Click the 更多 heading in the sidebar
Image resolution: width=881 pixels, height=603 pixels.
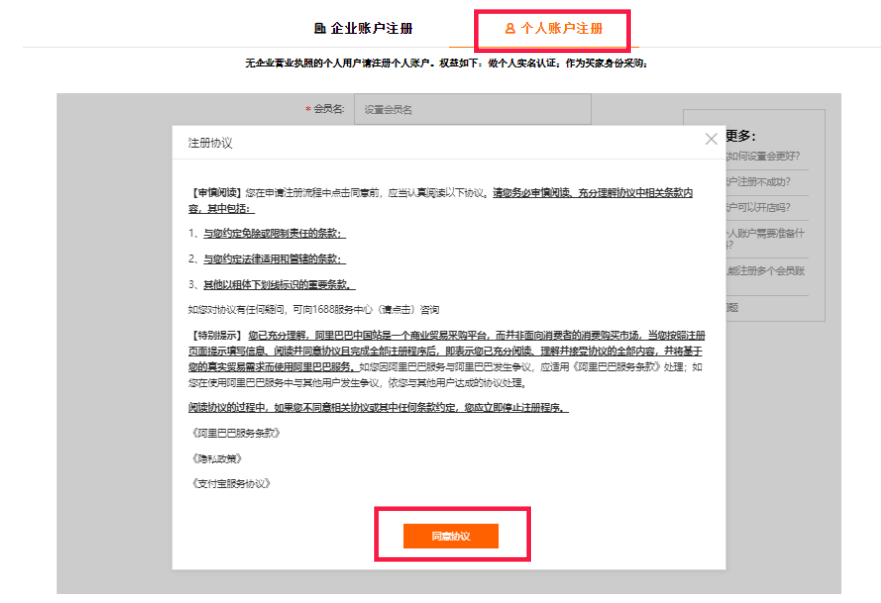[741, 135]
